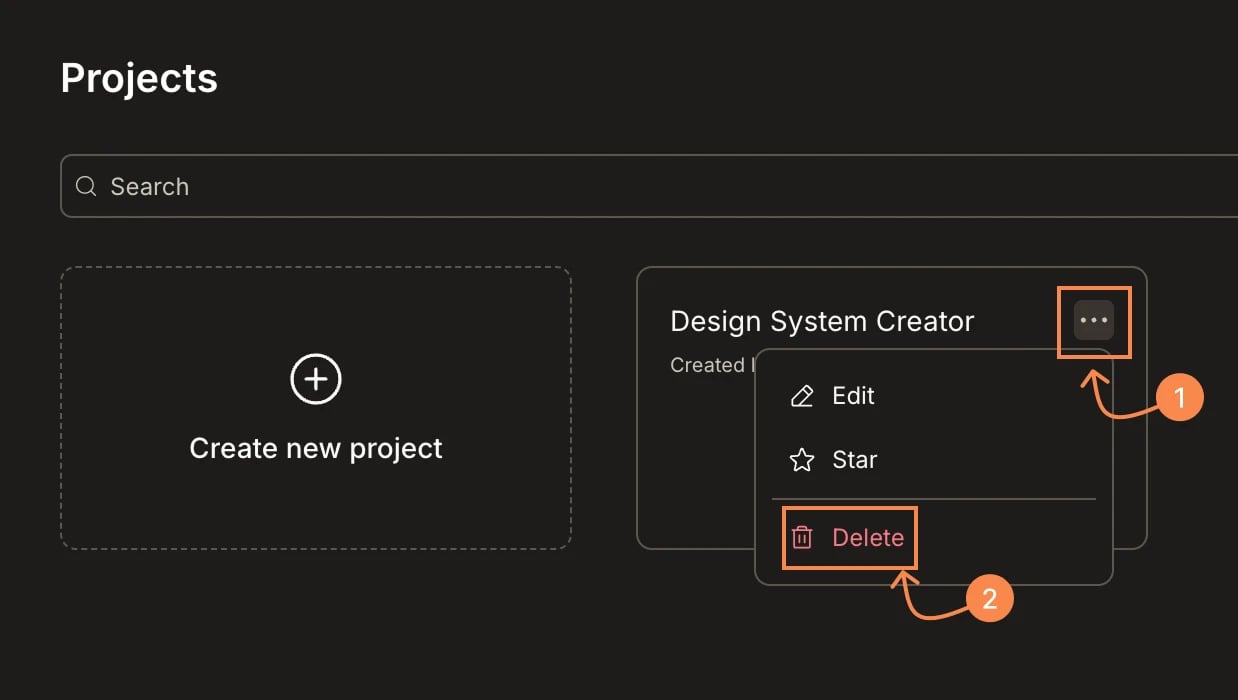Image resolution: width=1238 pixels, height=700 pixels.
Task: Choose Star in the project context menu
Action: click(x=934, y=460)
